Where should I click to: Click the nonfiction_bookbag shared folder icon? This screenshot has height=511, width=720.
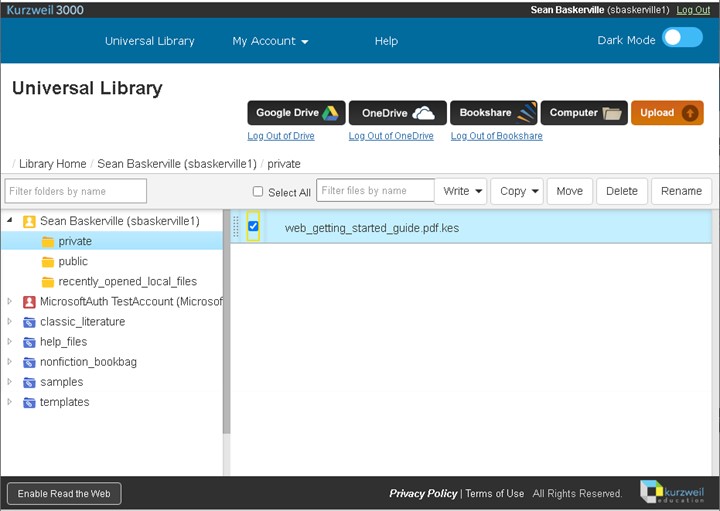click(x=29, y=363)
